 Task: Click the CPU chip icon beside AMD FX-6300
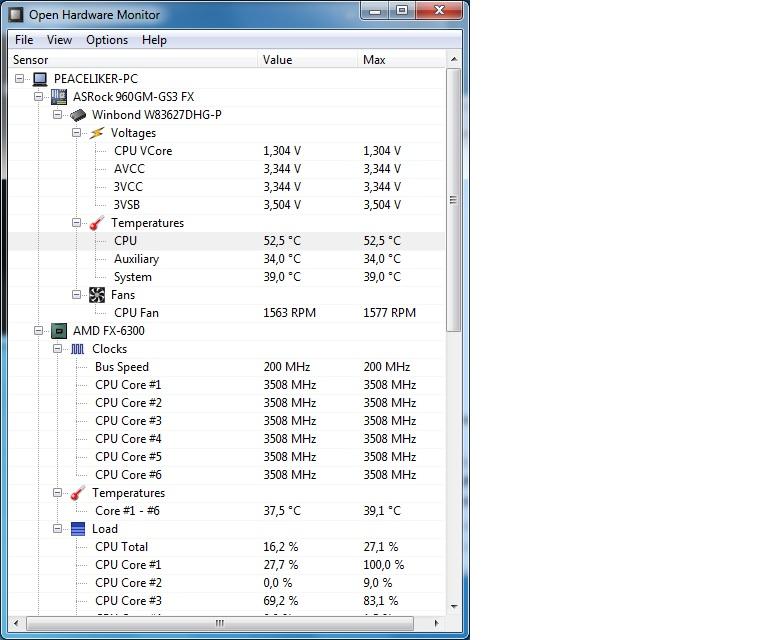pyautogui.click(x=59, y=331)
